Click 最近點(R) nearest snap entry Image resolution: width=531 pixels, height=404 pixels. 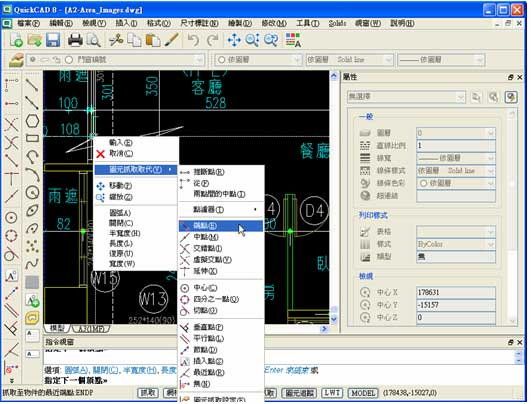[x=220, y=373]
